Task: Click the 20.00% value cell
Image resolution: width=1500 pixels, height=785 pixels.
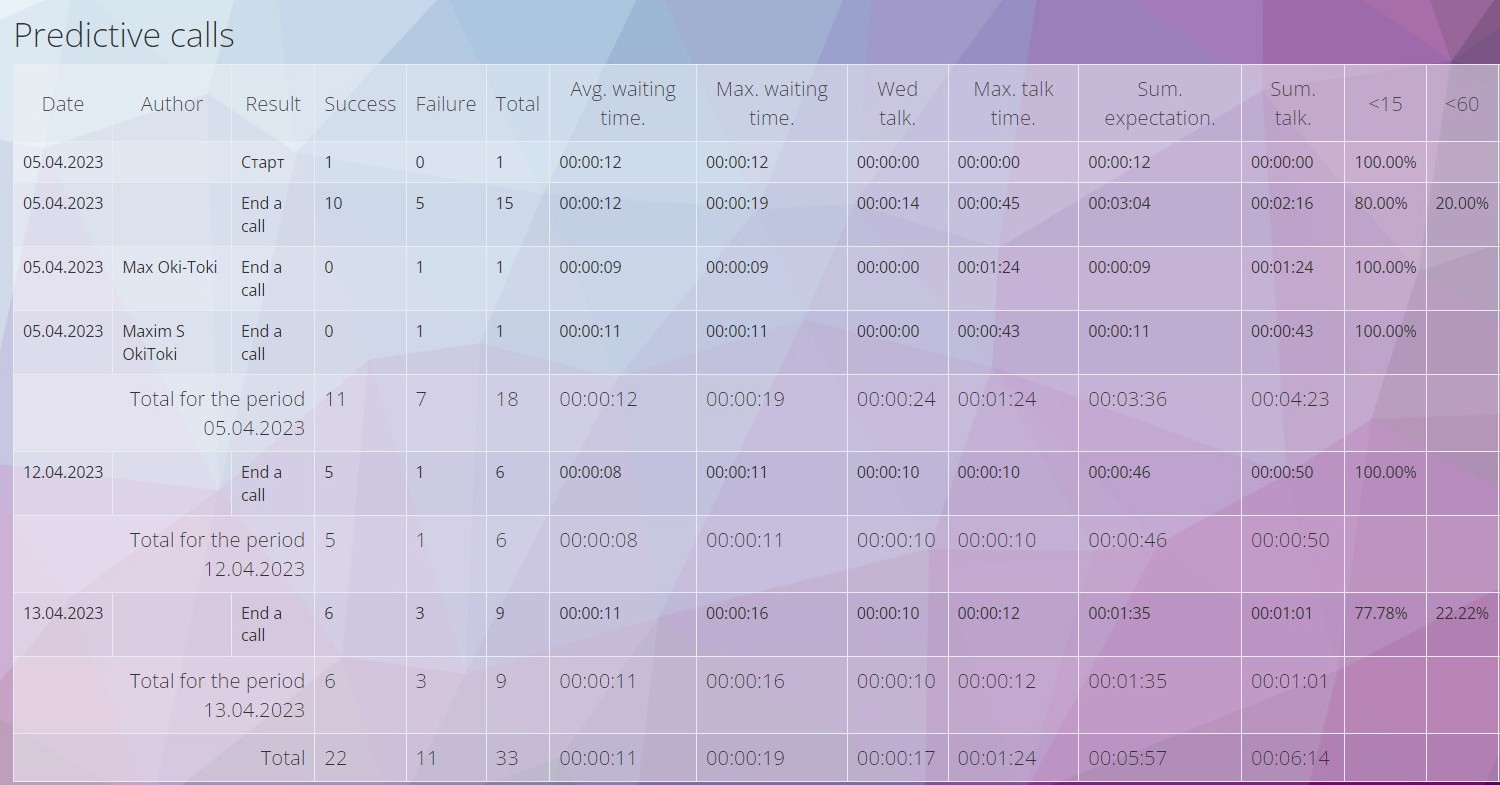Action: [1462, 203]
